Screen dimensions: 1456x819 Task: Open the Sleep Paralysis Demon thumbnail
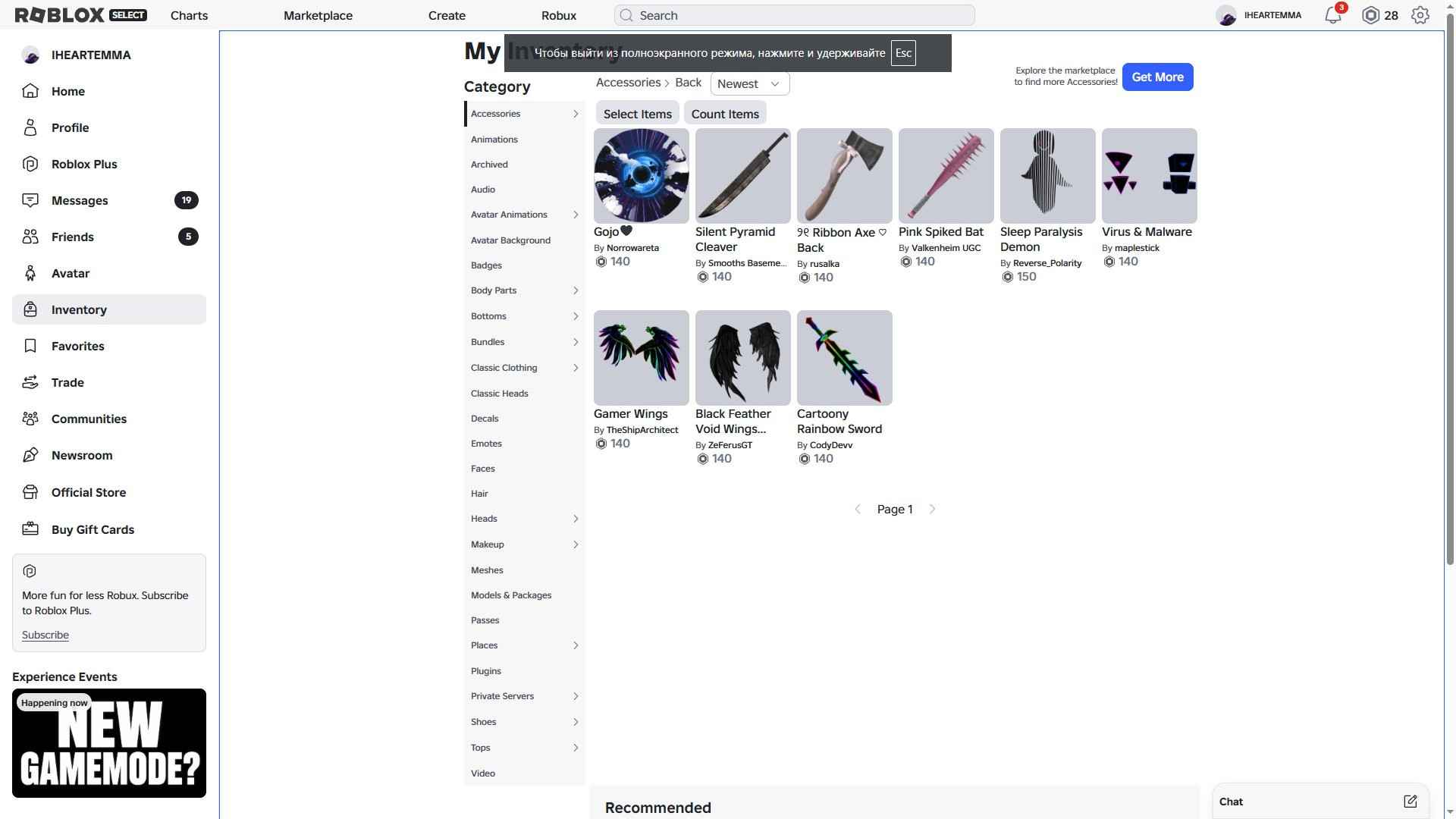[x=1047, y=176]
